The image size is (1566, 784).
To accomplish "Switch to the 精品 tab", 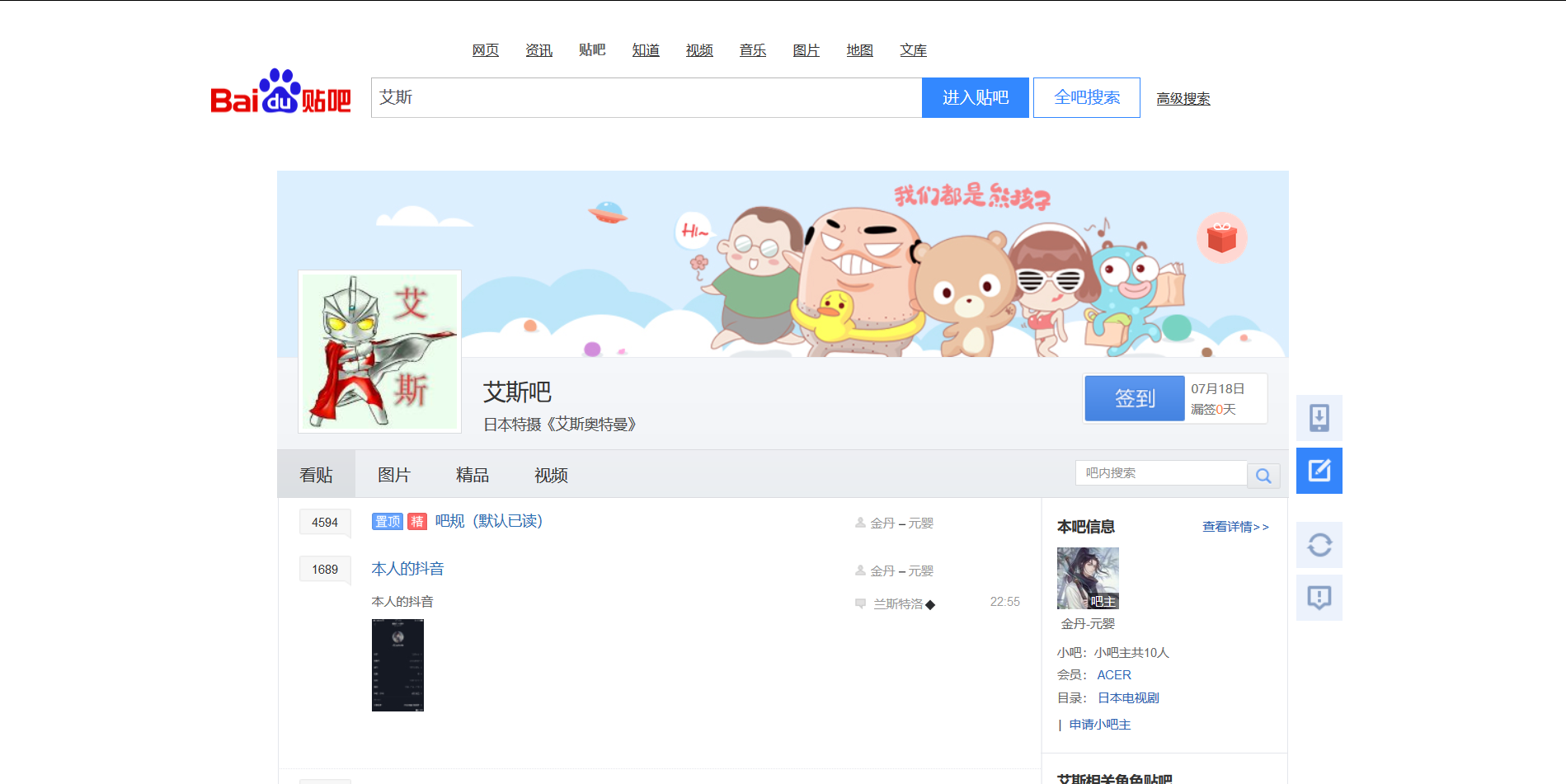I will click(473, 475).
